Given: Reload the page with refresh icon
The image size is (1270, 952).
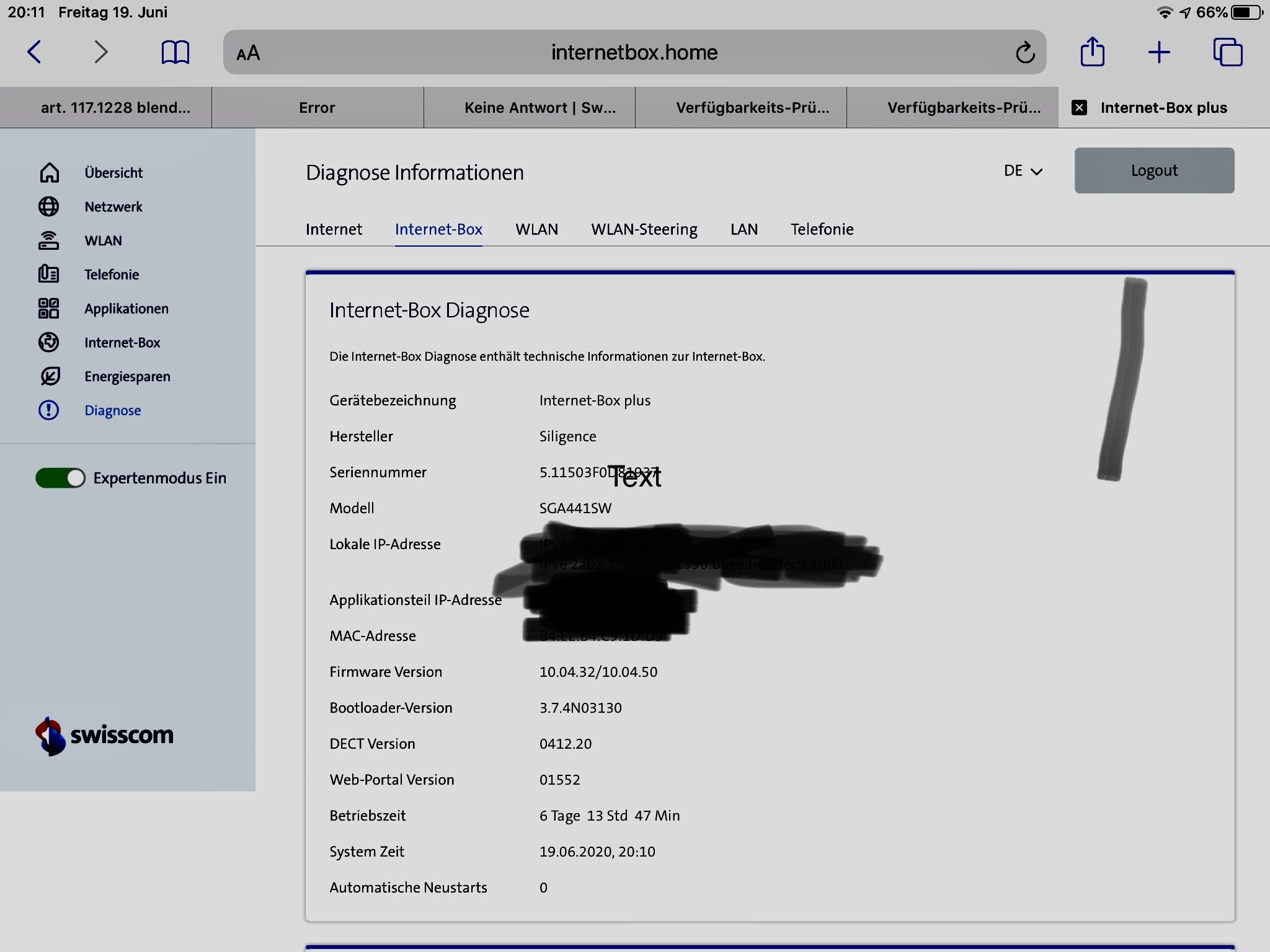Looking at the screenshot, I should point(1025,53).
